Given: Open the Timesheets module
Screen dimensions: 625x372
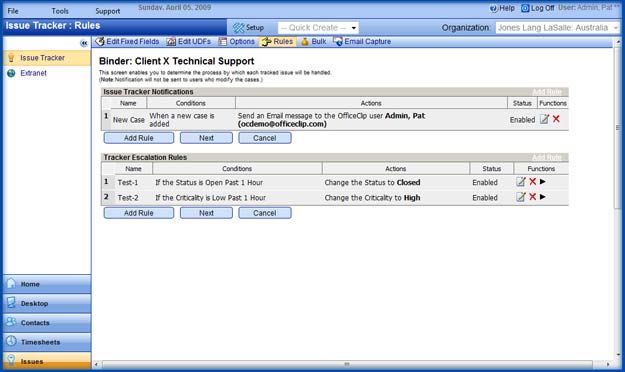Looking at the screenshot, I should pos(47,342).
